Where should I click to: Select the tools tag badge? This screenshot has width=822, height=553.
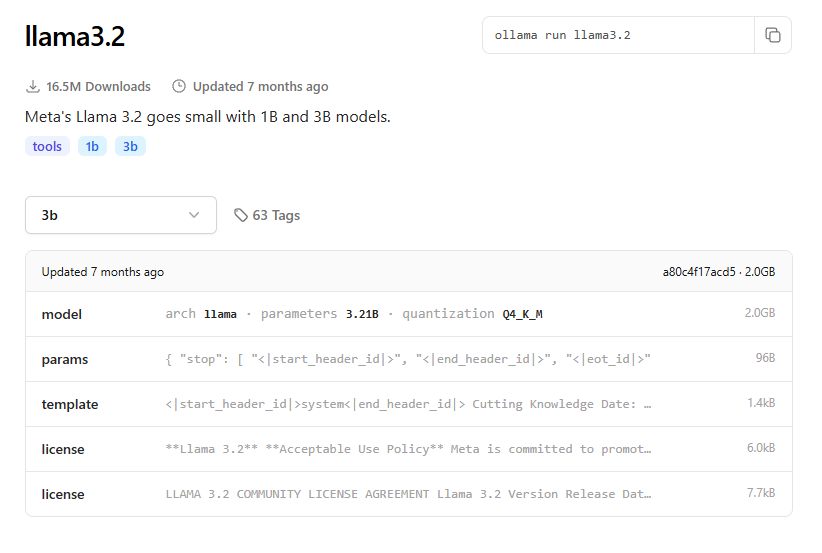coord(47,146)
